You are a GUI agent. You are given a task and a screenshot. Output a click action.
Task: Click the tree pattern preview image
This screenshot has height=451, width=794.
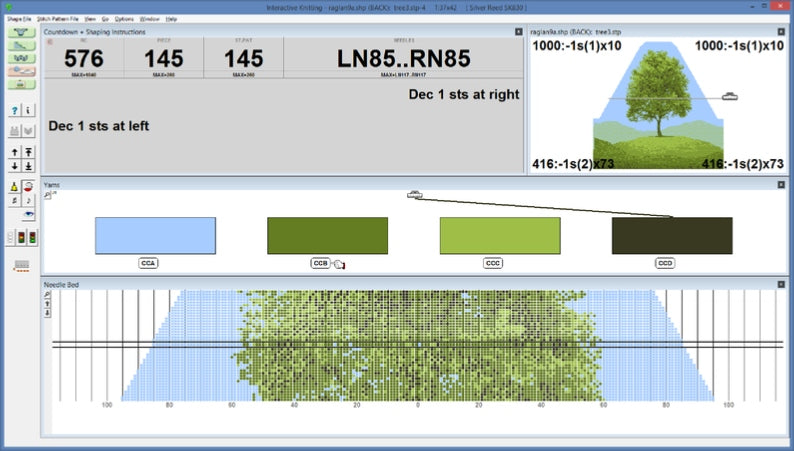[x=658, y=105]
